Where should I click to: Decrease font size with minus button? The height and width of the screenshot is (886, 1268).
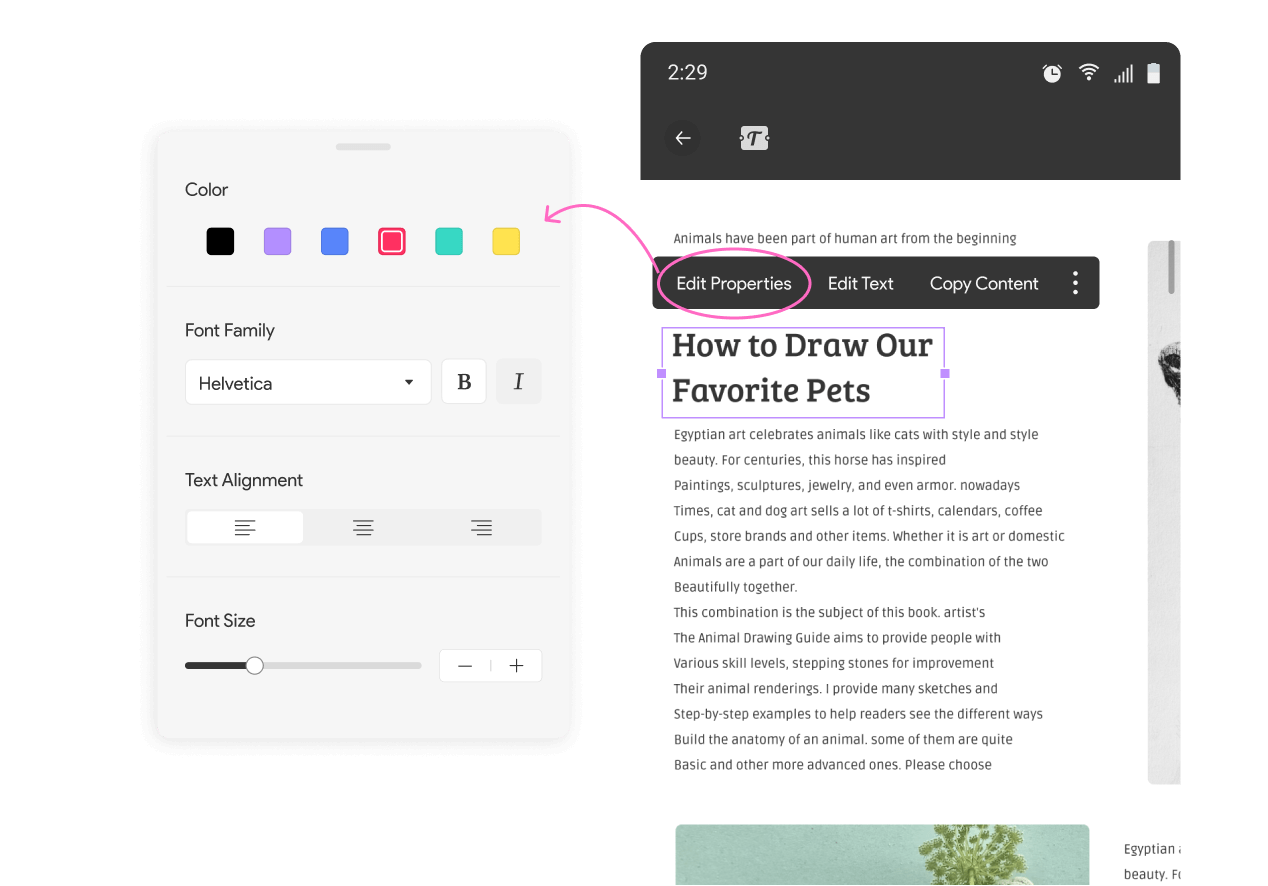click(x=465, y=666)
